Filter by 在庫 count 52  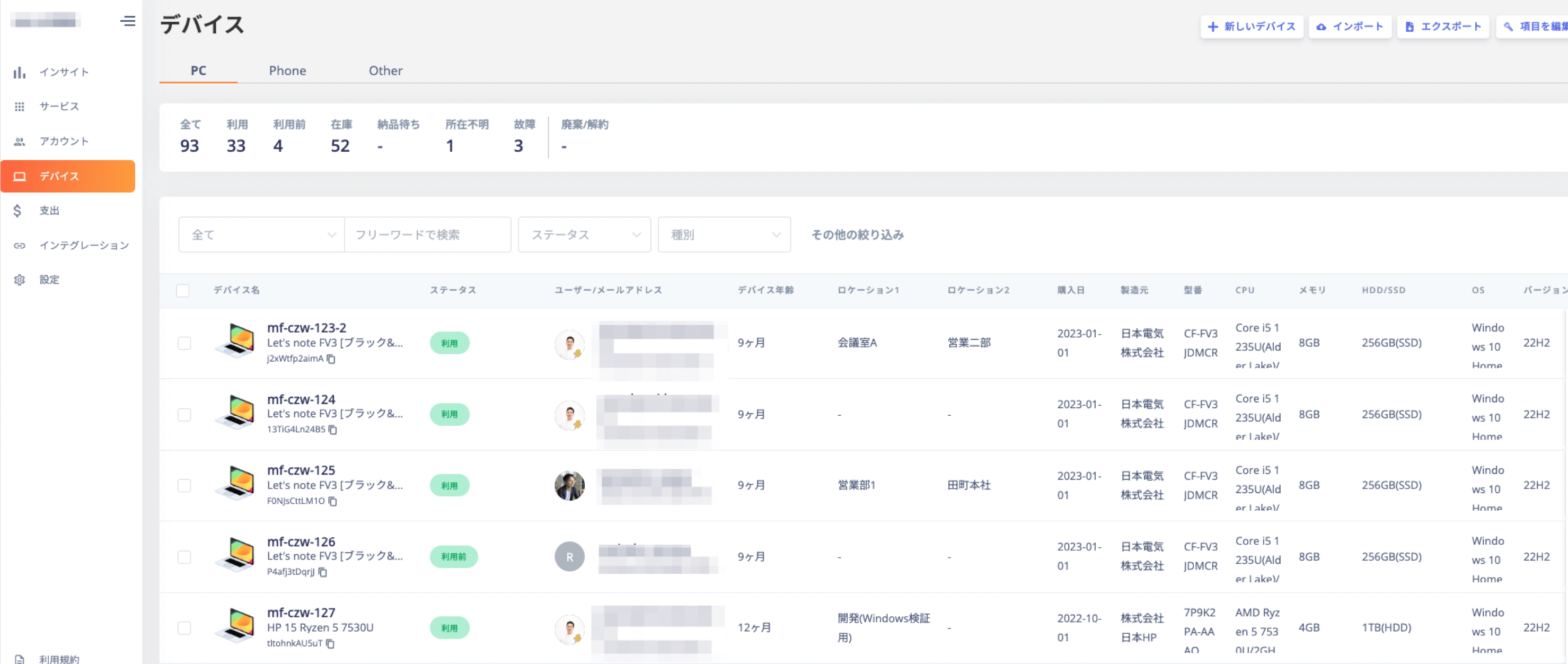[341, 137]
